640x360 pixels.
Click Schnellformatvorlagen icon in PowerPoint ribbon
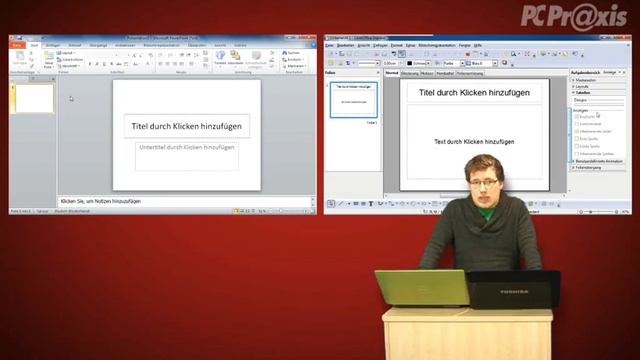click(256, 56)
